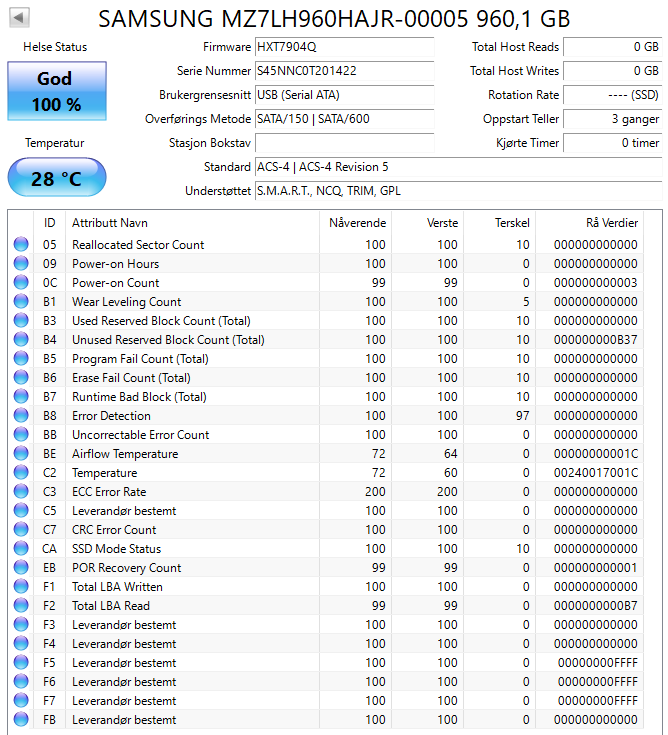Click status icon for Program Fail Count
This screenshot has width=668, height=735.
click(21, 358)
